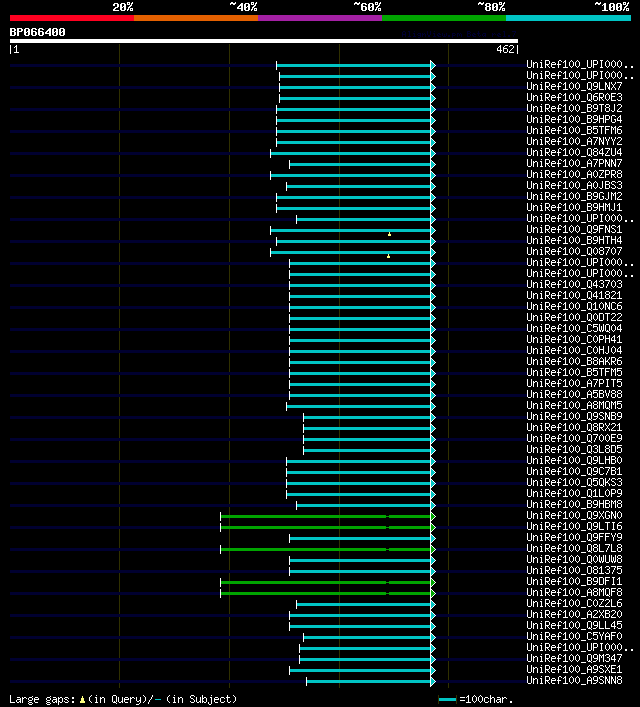Select the UniRef100_Q9LHB0 label
The image size is (640, 707).
tap(574, 460)
